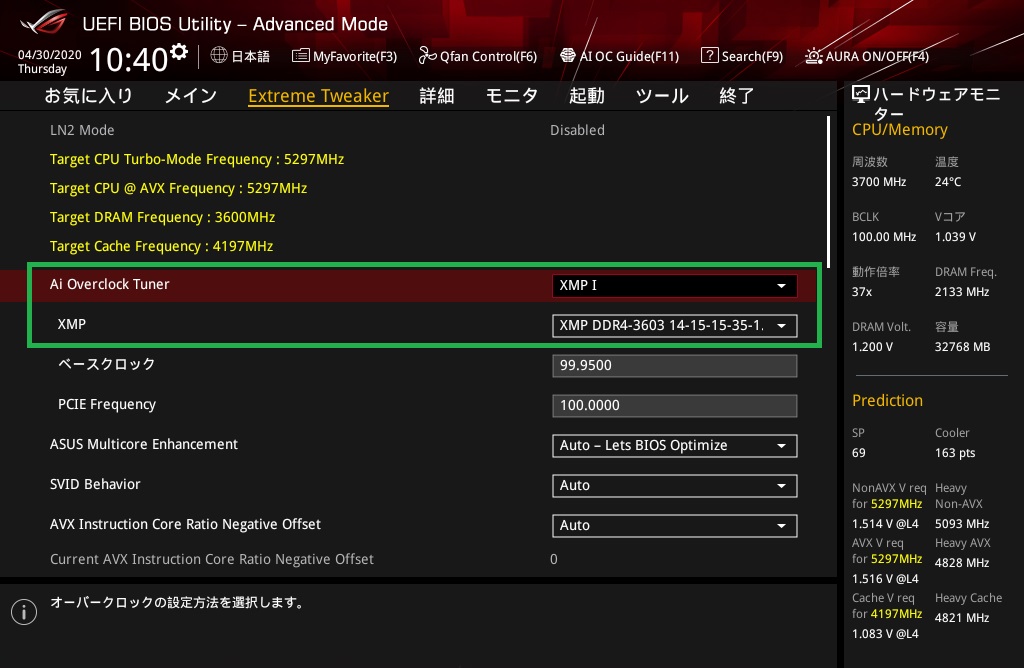Click the ベースクロック value field

674,366
